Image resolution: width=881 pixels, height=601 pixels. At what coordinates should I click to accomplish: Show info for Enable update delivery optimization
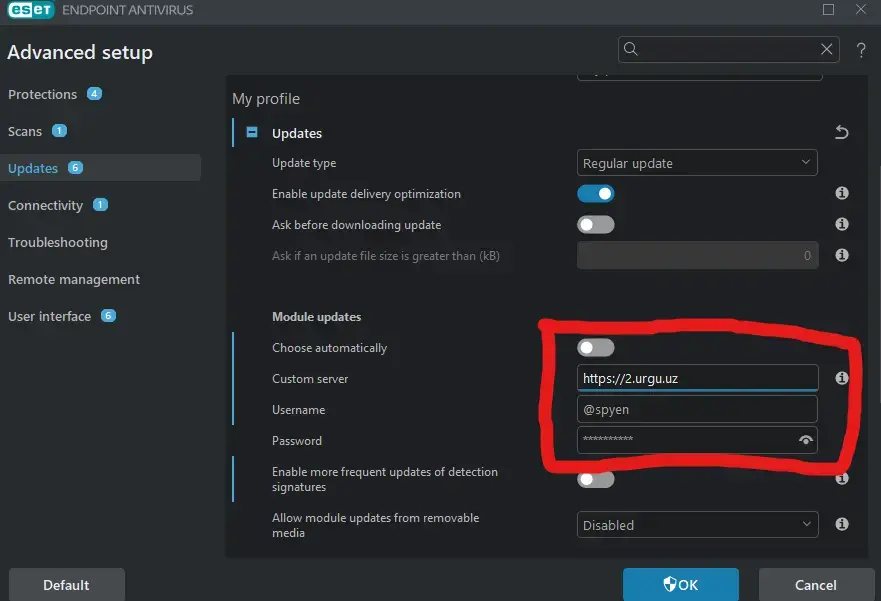[x=842, y=193]
